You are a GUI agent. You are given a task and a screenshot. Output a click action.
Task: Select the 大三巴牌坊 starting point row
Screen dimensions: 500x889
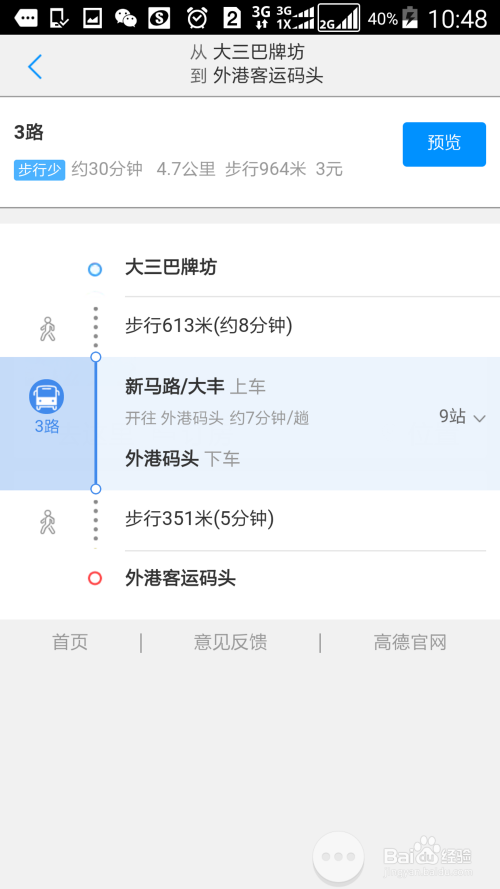[x=250, y=267]
